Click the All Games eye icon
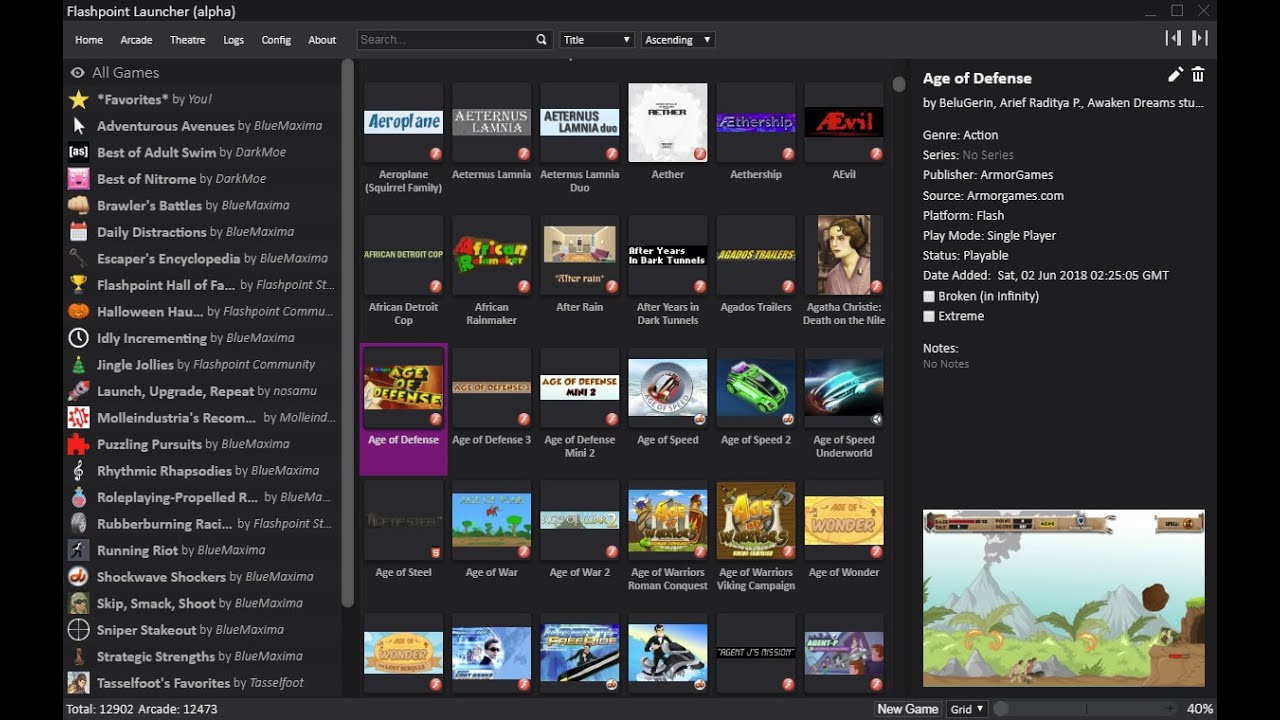This screenshot has width=1280, height=720. click(77, 73)
